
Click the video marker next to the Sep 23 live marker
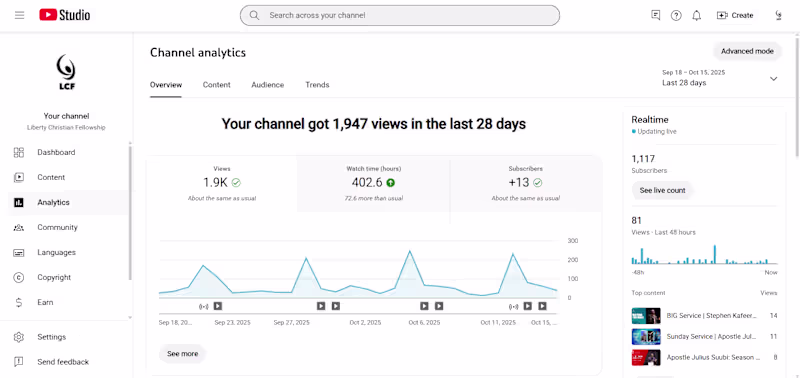pos(218,306)
